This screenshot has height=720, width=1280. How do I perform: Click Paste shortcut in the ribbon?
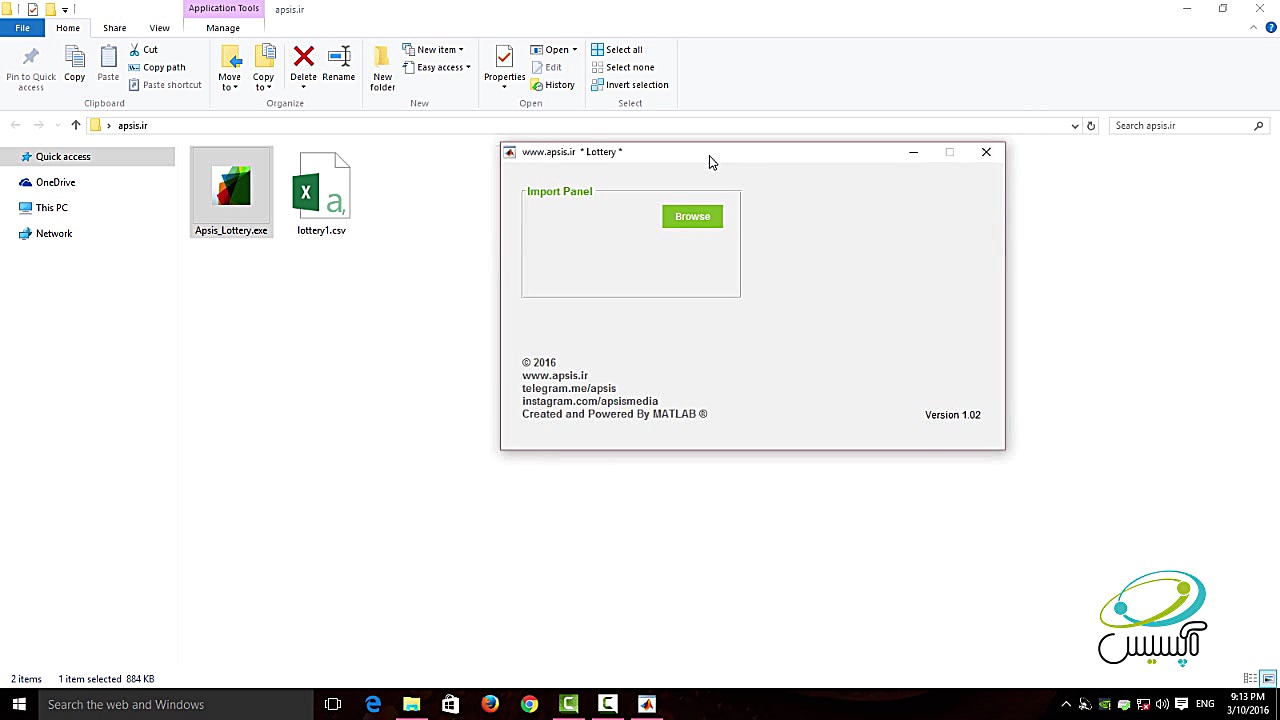pos(165,85)
